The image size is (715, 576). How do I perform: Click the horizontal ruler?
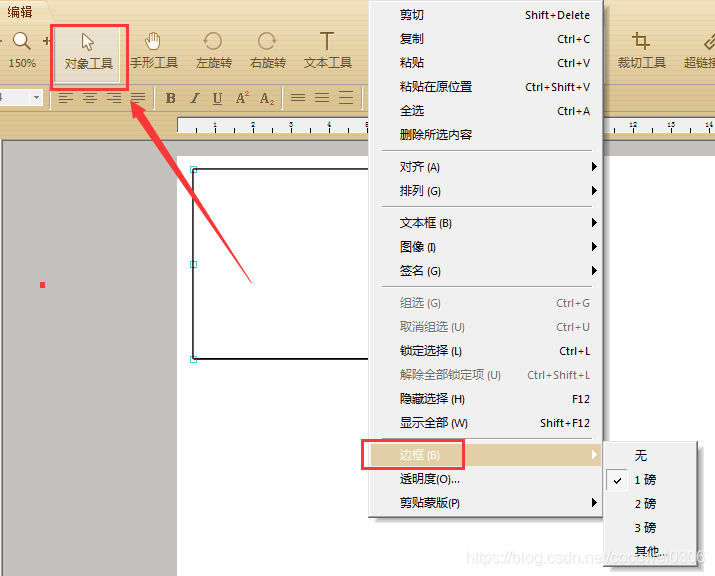273,125
